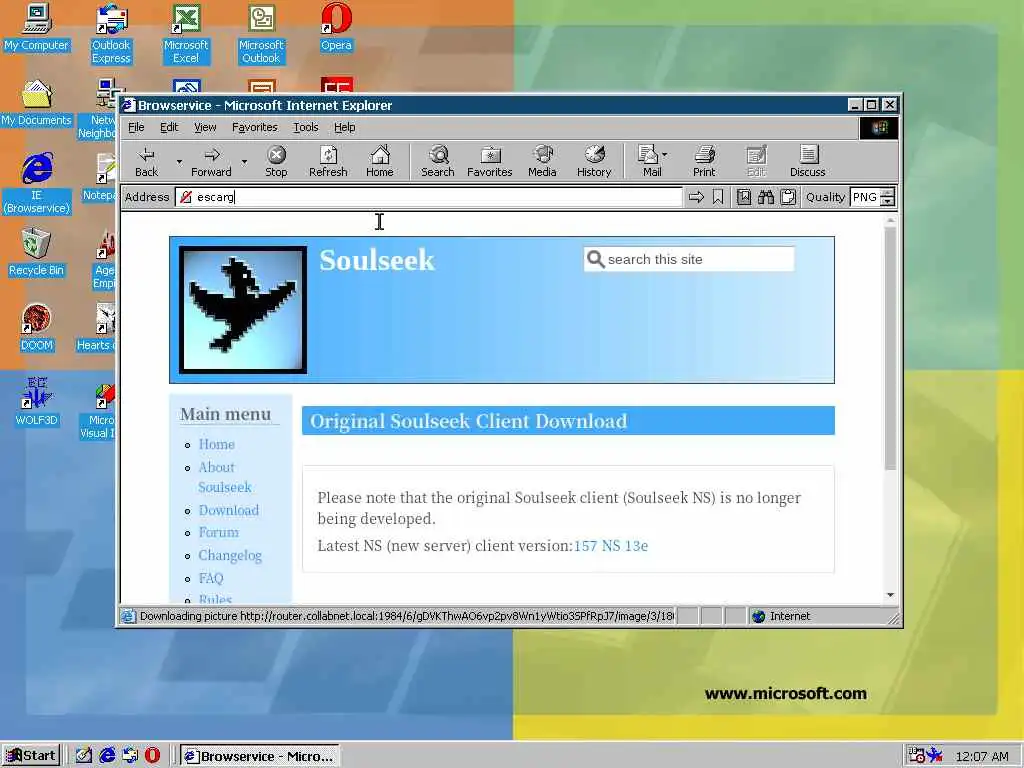Click the scroll down arrow of the page
This screenshot has width=1024, height=768.
click(x=890, y=595)
